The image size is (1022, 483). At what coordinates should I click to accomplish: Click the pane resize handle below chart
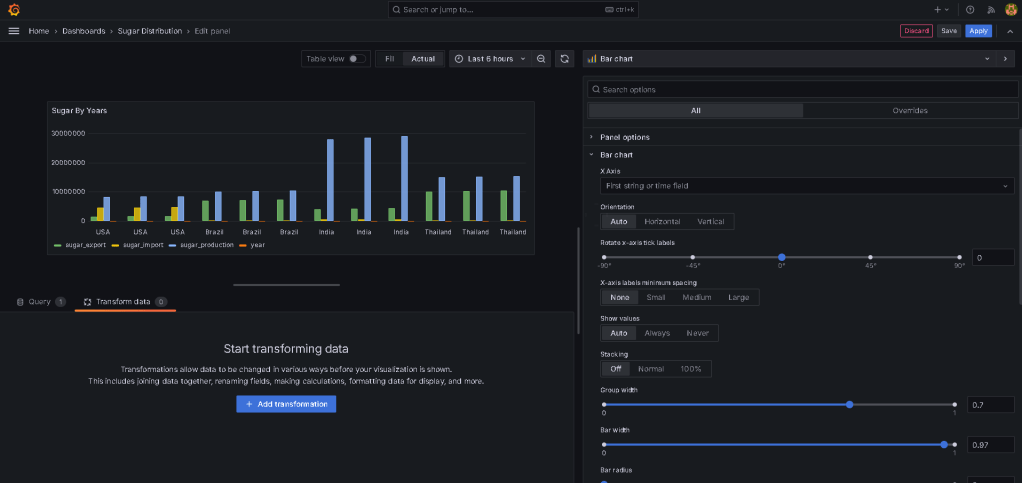[287, 285]
